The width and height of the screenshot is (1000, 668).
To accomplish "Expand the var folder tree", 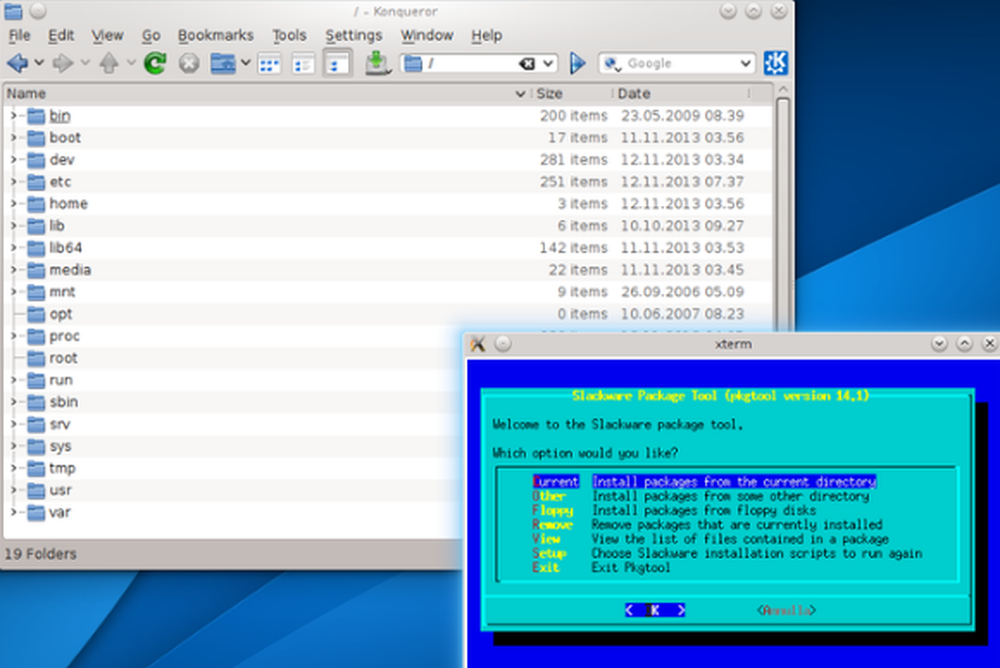I will tap(13, 512).
